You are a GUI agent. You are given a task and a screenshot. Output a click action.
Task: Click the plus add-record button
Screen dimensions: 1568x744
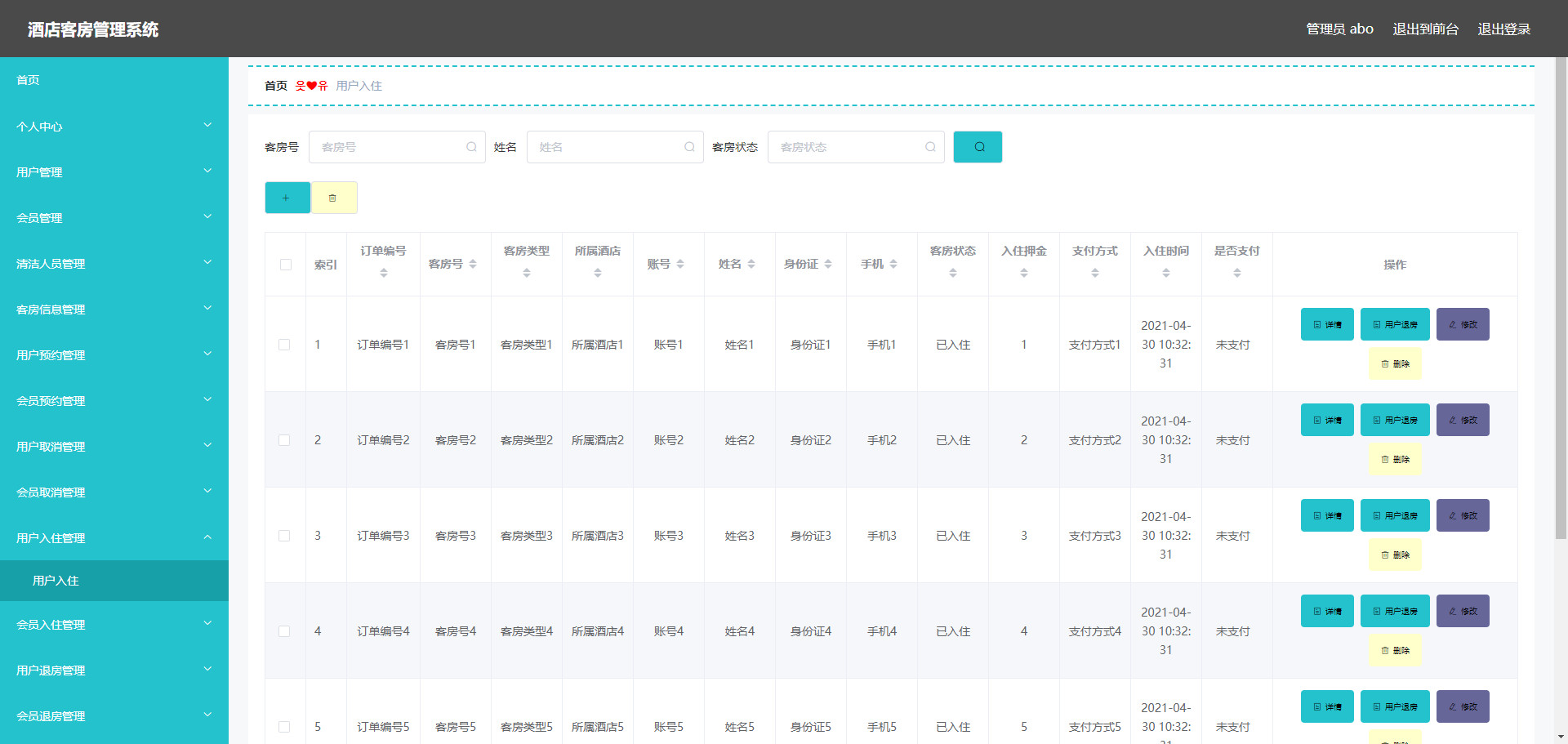click(x=287, y=198)
